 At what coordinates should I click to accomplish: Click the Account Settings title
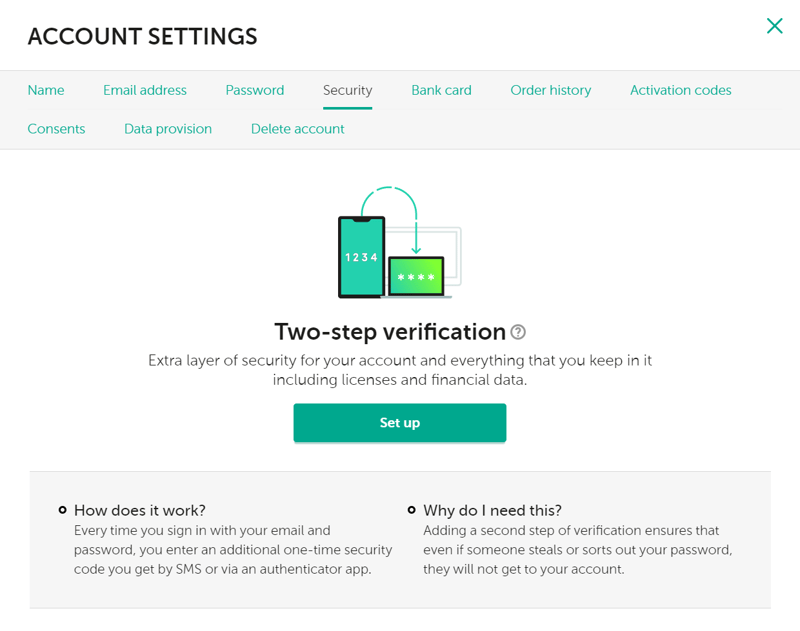pyautogui.click(x=142, y=37)
